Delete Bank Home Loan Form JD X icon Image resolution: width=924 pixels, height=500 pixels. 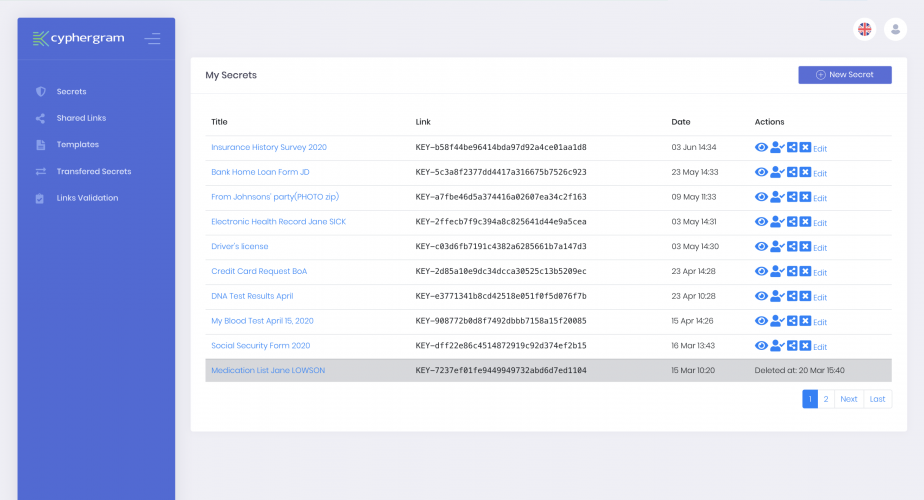(806, 172)
